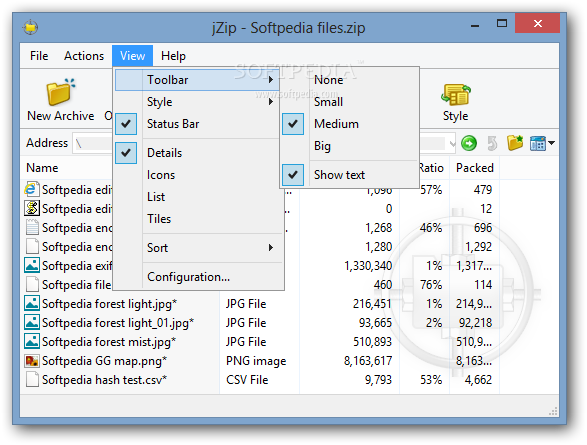Select the Details view option

pyautogui.click(x=197, y=153)
